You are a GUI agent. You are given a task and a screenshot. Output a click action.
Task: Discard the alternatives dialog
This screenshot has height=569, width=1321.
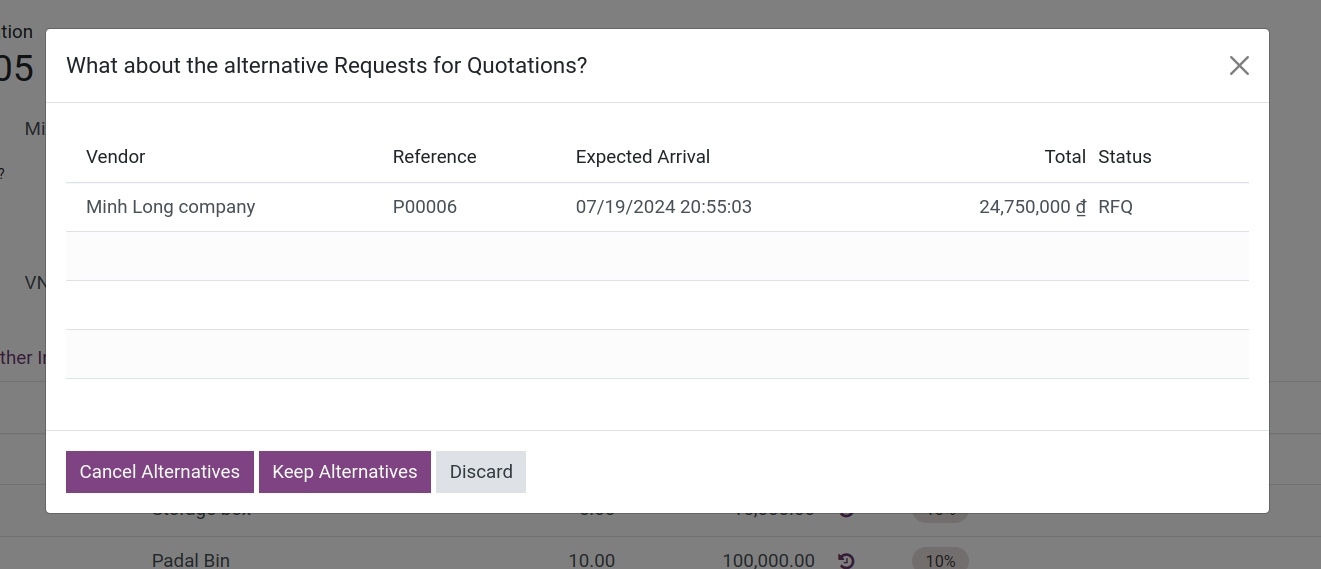pos(481,472)
